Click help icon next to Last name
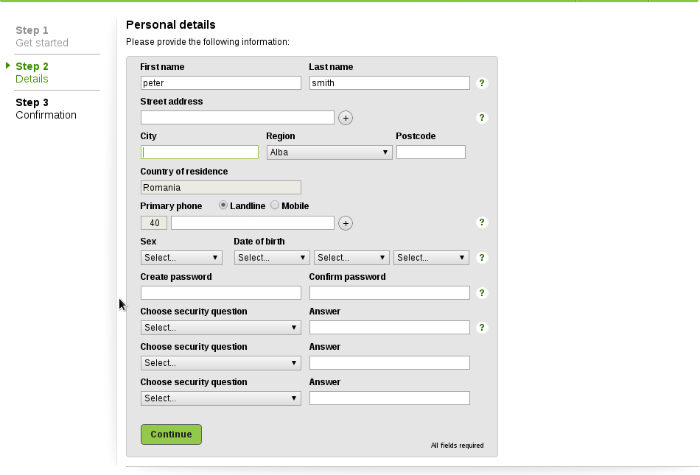 482,83
